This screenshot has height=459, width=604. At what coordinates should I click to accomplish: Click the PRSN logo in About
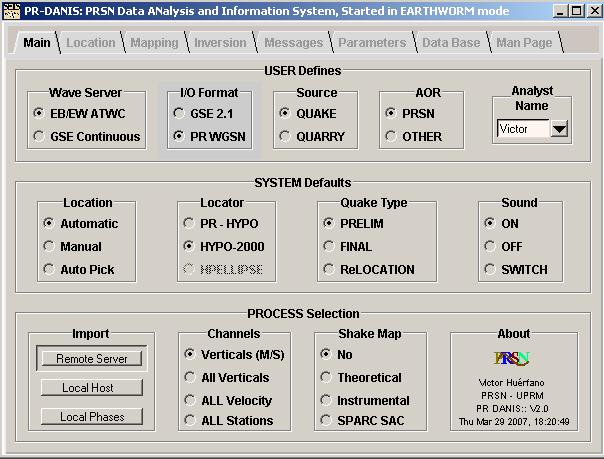pyautogui.click(x=512, y=358)
